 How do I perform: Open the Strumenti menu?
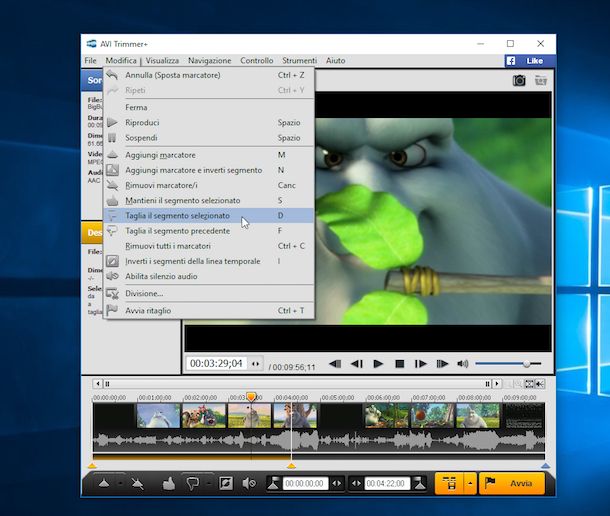[300, 60]
